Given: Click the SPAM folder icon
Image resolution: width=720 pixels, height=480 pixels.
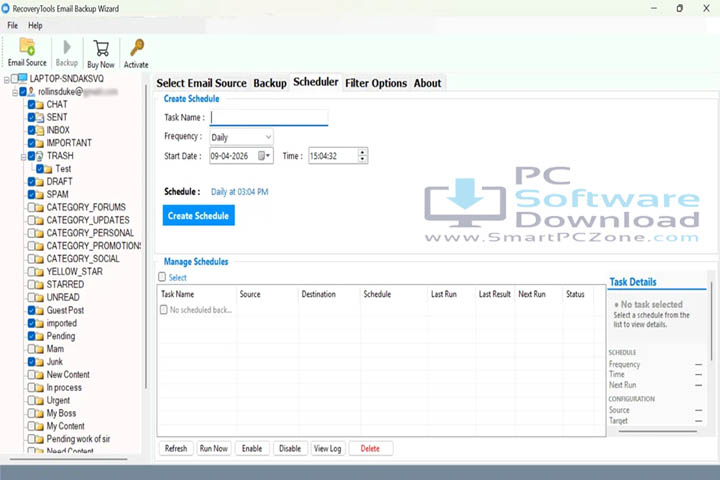Looking at the screenshot, I should click(x=40, y=195).
